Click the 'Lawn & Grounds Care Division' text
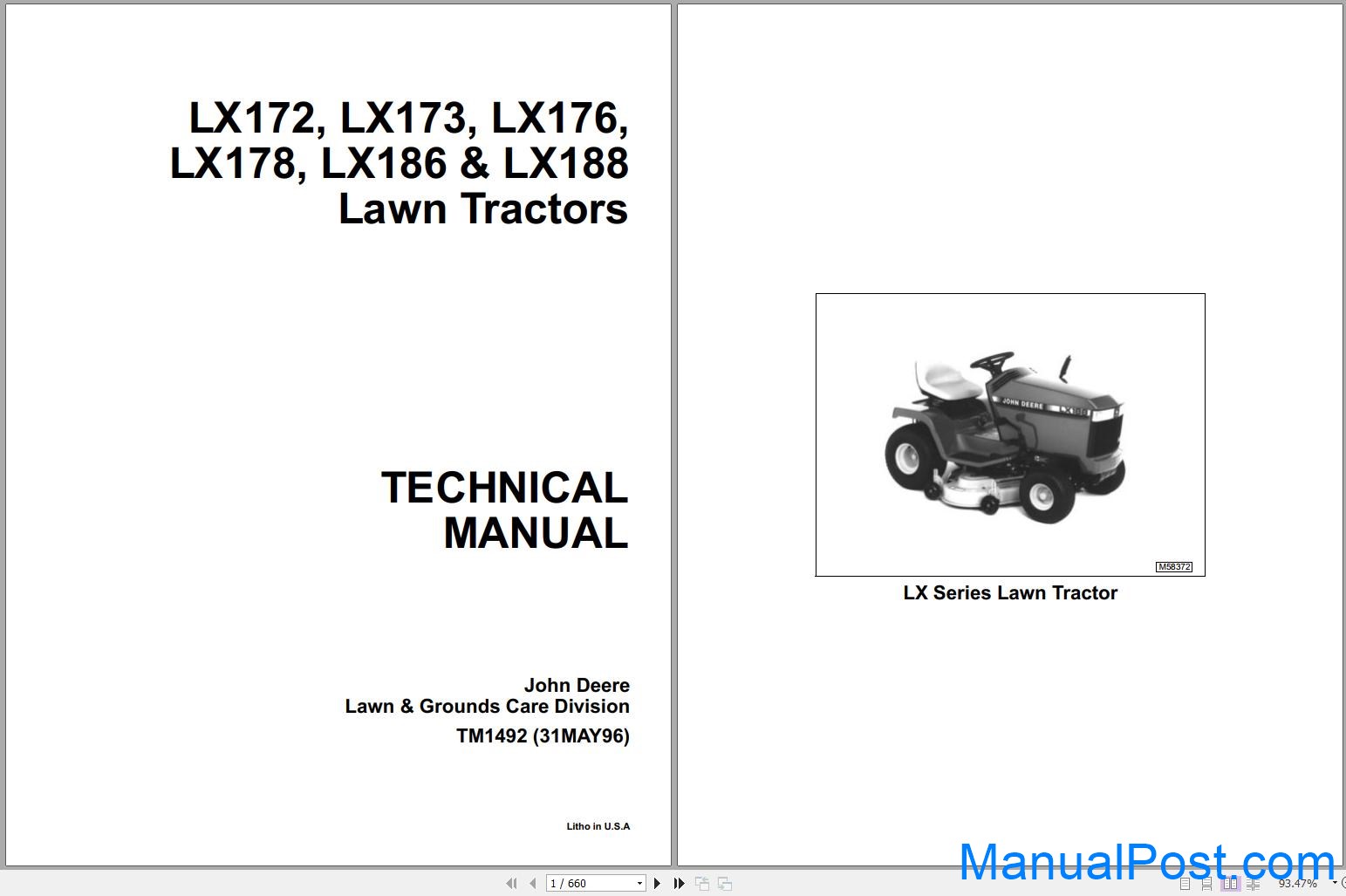The height and width of the screenshot is (896, 1346). 487,707
